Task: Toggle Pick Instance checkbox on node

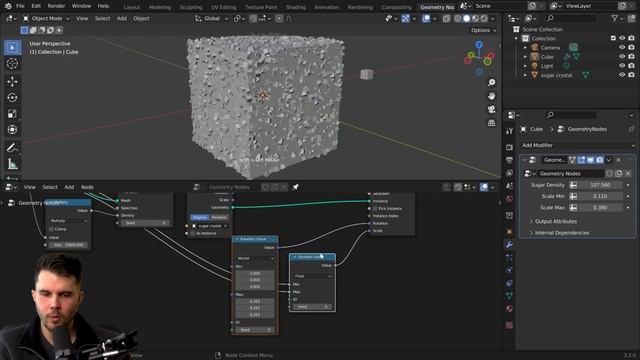Action: [x=375, y=209]
